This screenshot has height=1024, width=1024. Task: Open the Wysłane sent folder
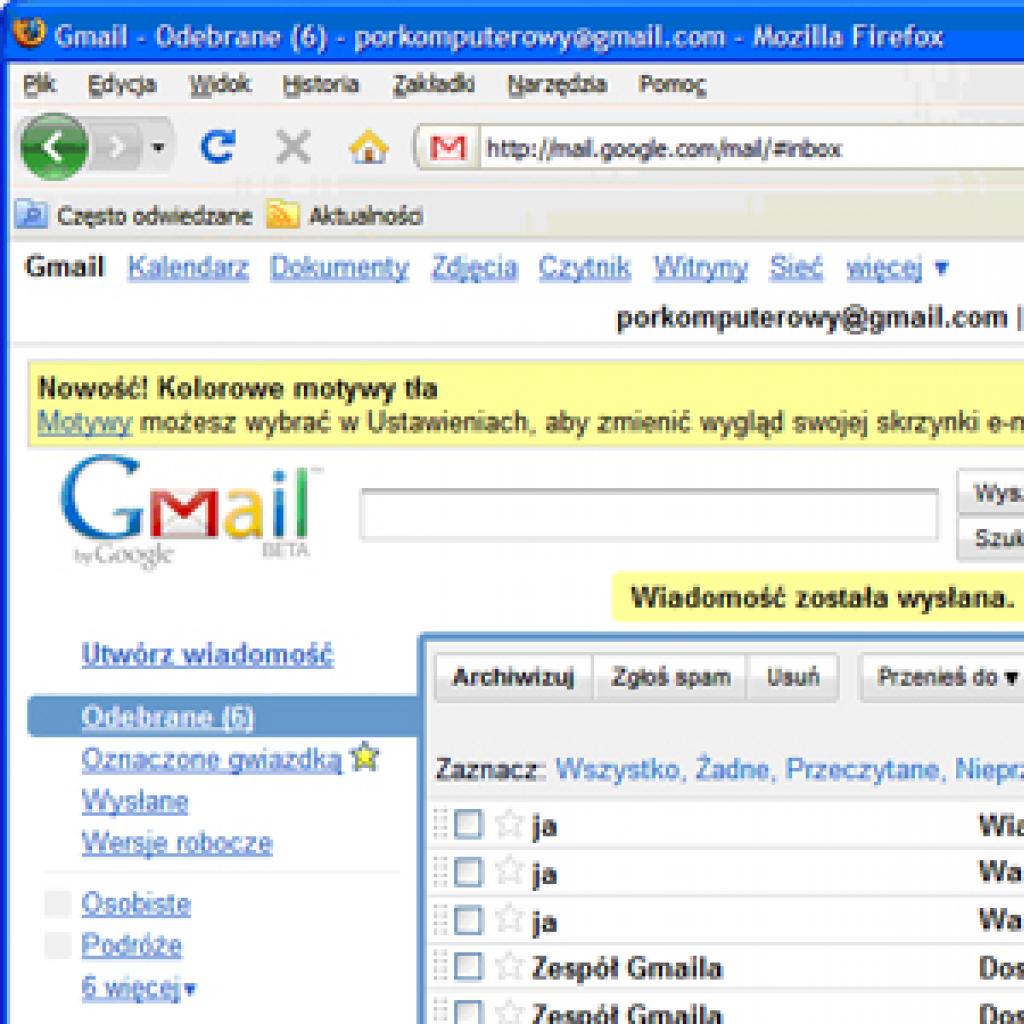pyautogui.click(x=135, y=801)
